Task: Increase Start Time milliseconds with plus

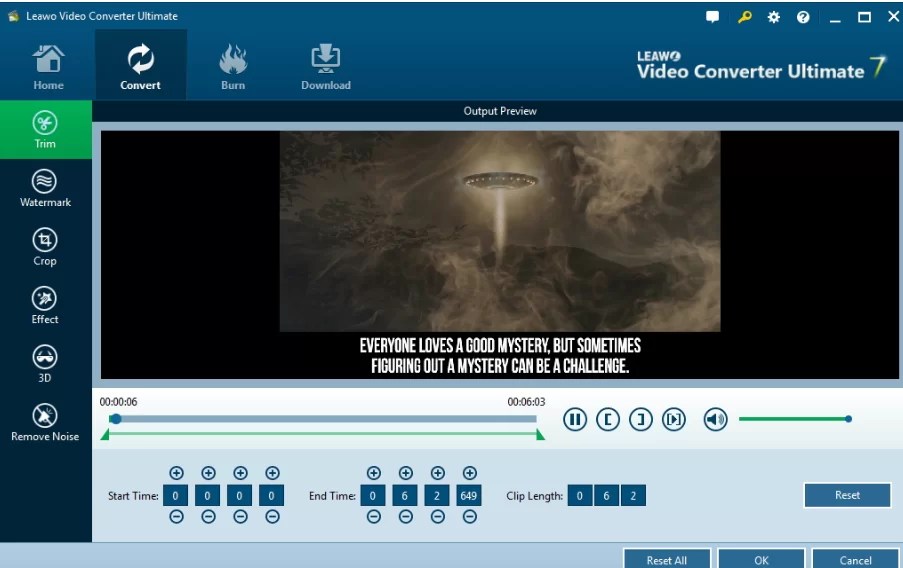Action: [x=272, y=473]
